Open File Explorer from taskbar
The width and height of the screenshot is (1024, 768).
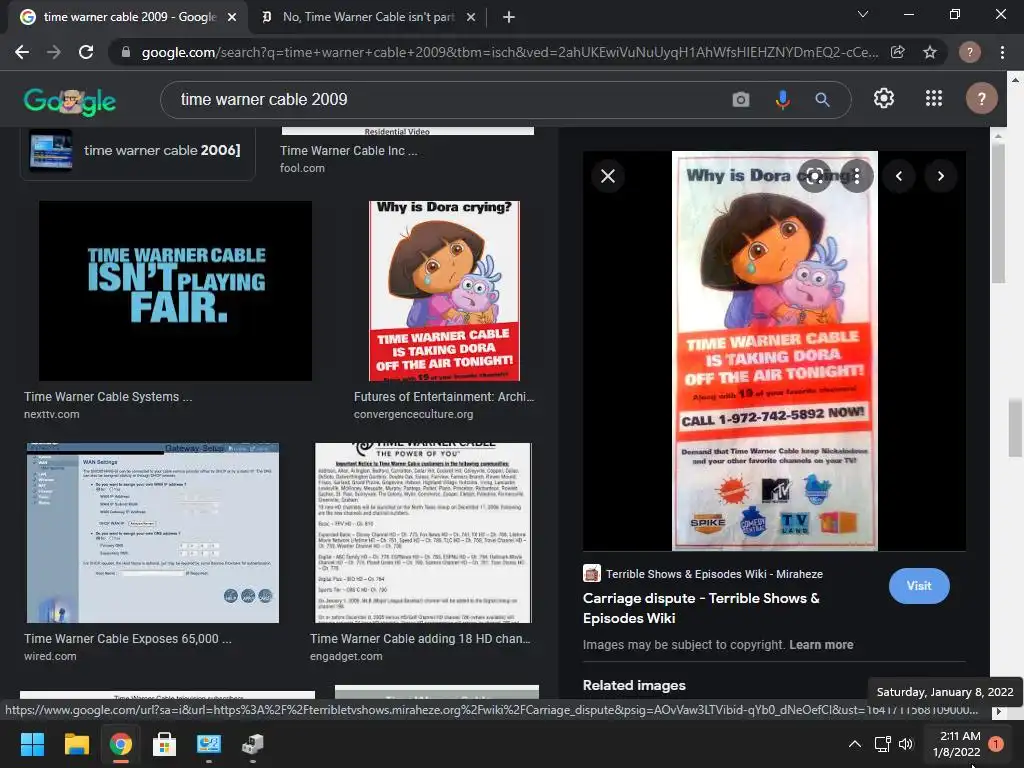76,744
